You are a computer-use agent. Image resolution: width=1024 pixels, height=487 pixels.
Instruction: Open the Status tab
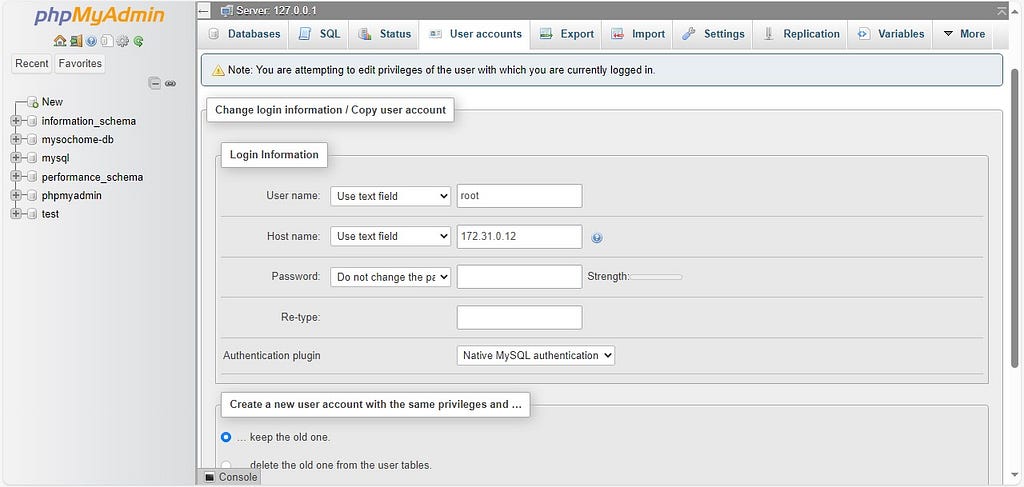(x=384, y=34)
